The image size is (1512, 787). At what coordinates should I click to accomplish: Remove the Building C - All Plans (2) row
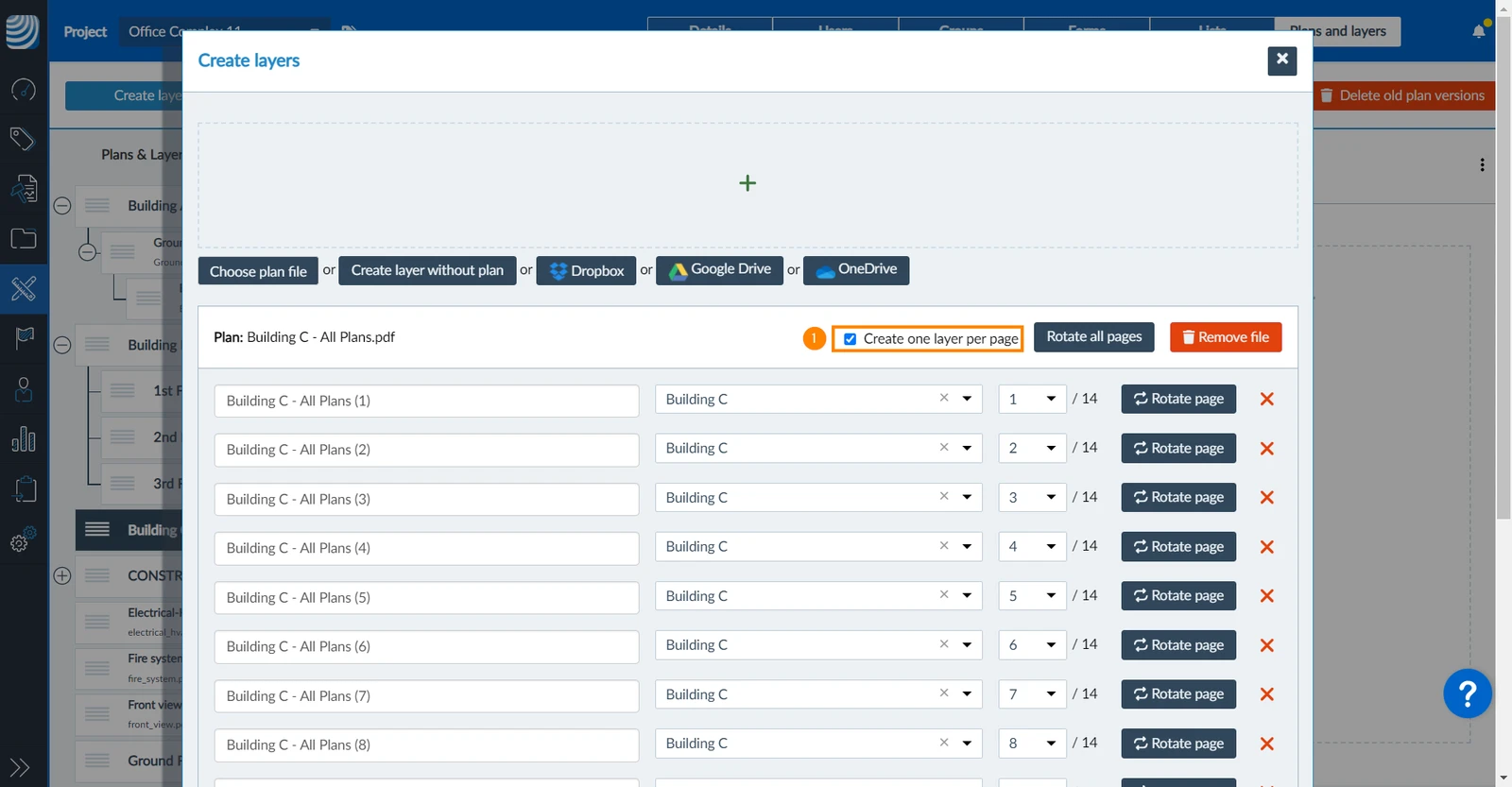(1267, 449)
